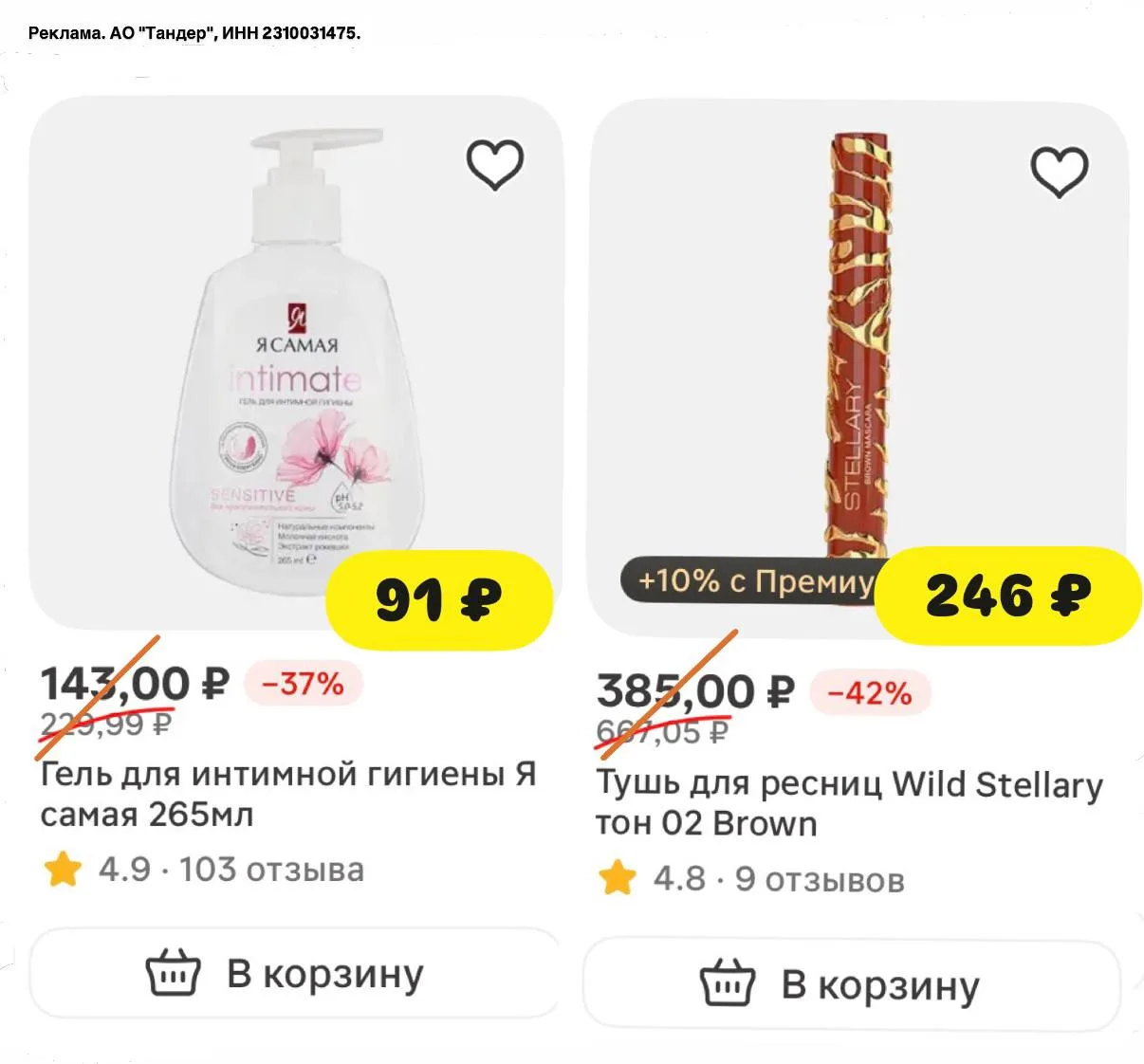Click the Реклама АО Тандер disclaimer text
The height and width of the screenshot is (1064, 1144).
pyautogui.click(x=194, y=33)
